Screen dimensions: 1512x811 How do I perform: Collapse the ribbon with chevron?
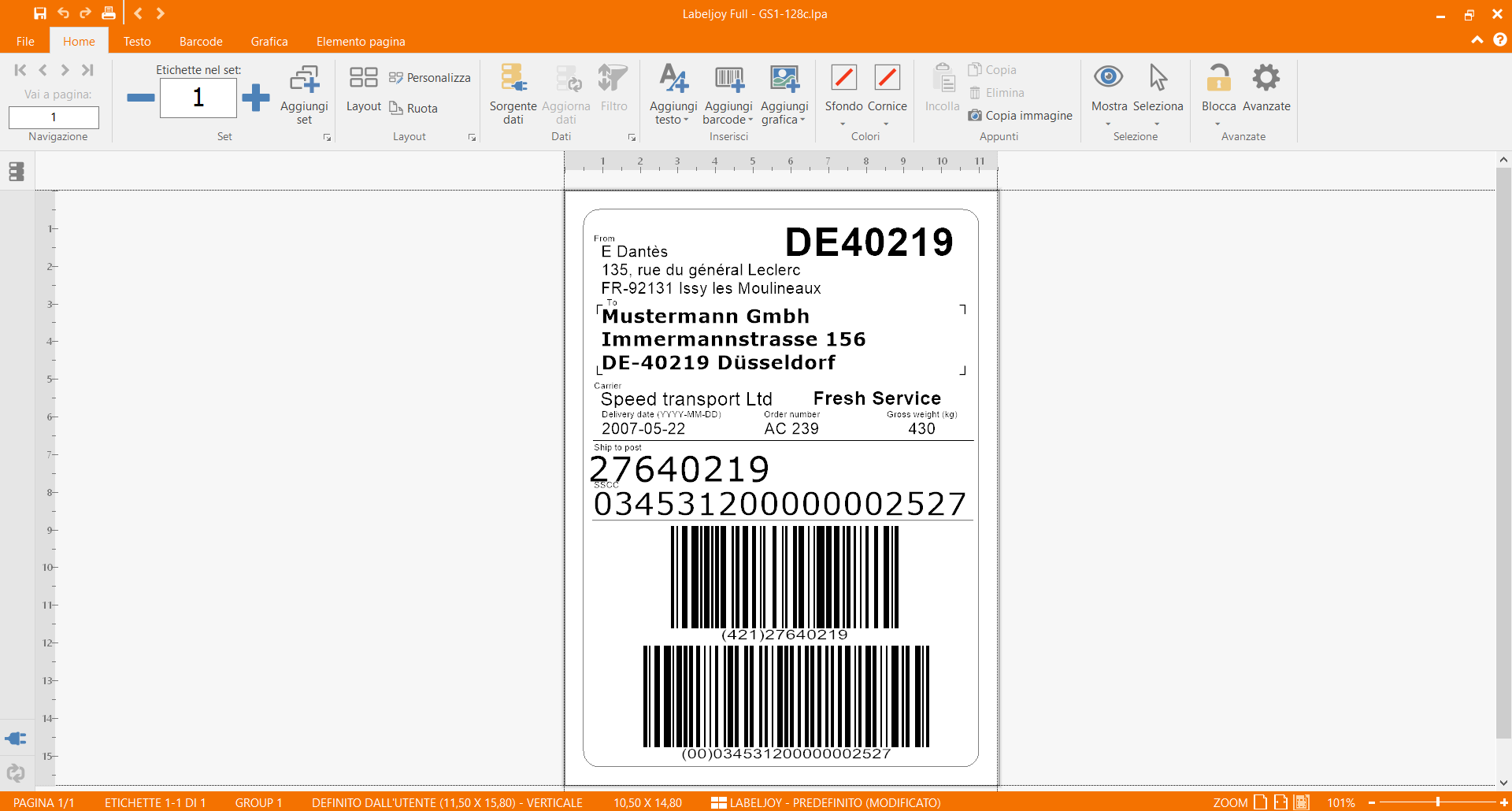tap(1477, 39)
